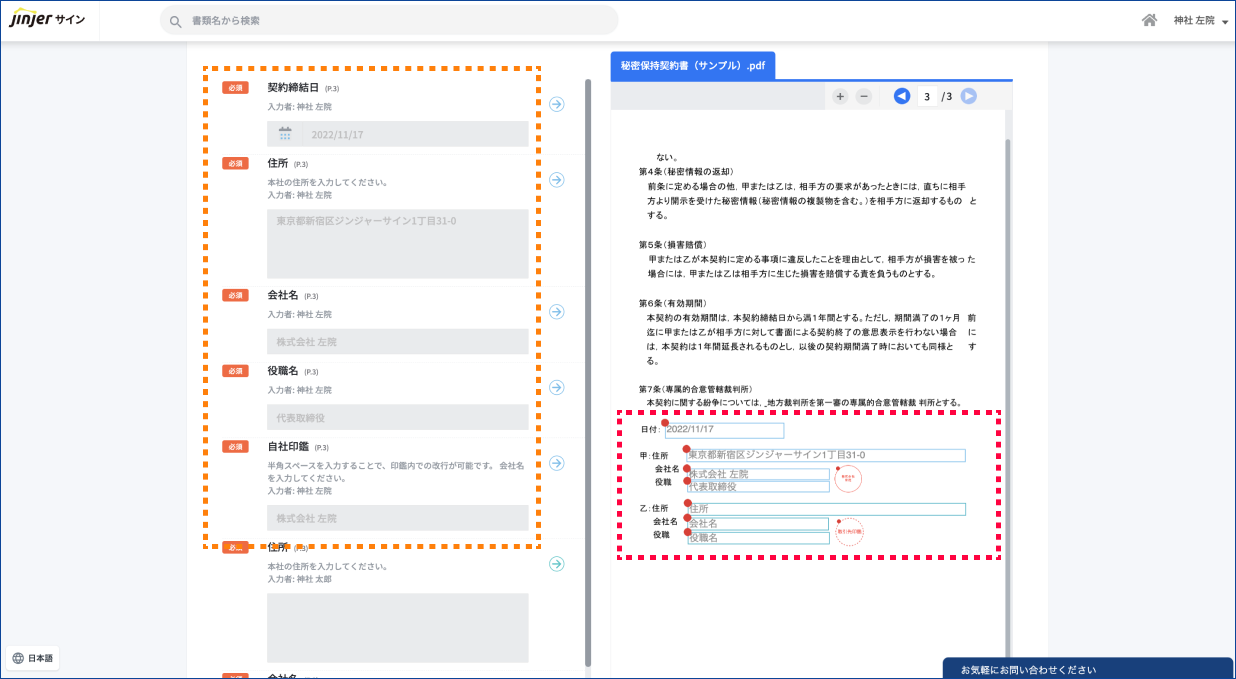This screenshot has width=1236, height=679.
Task: Click the jump arrow beside 契約締結日
Action: pos(556,104)
